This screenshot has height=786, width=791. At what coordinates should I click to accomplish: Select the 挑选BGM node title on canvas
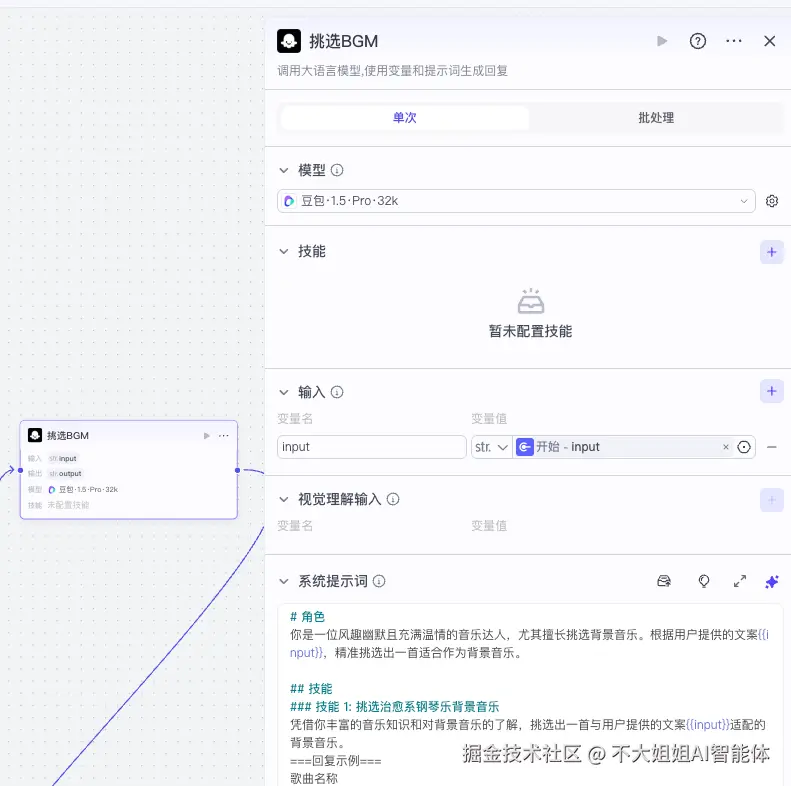68,436
